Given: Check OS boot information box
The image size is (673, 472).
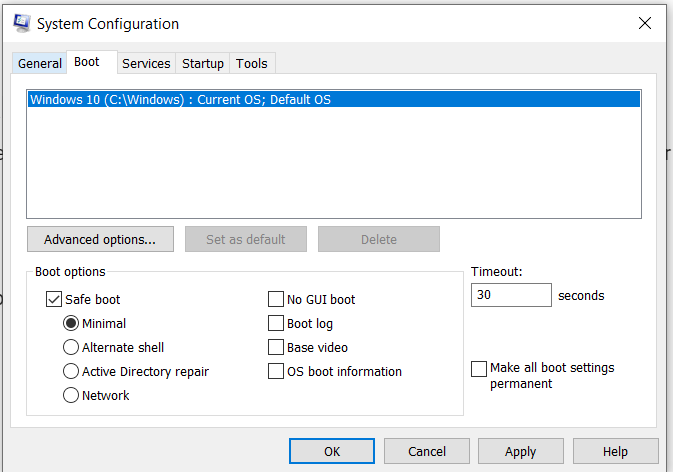Looking at the screenshot, I should [x=276, y=371].
